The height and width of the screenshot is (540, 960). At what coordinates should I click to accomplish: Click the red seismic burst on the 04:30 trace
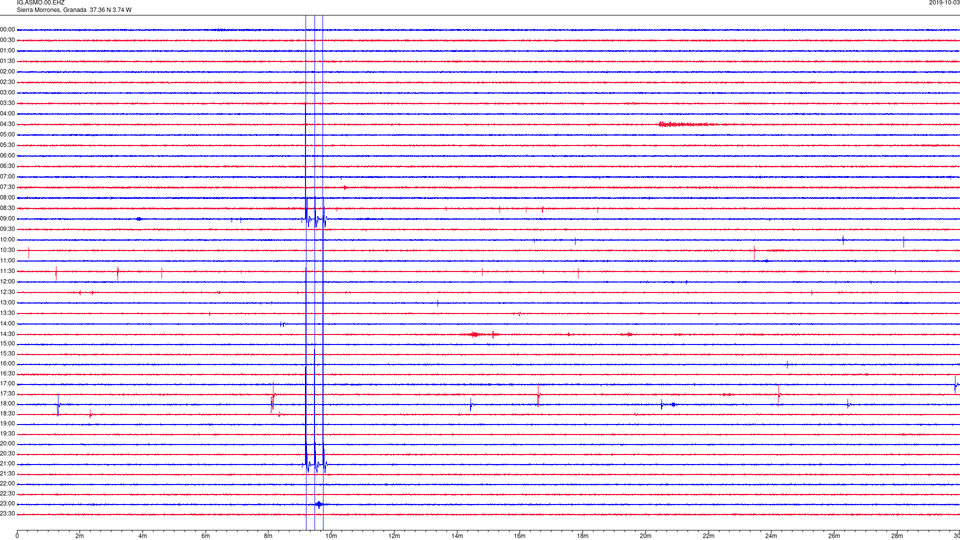[684, 124]
